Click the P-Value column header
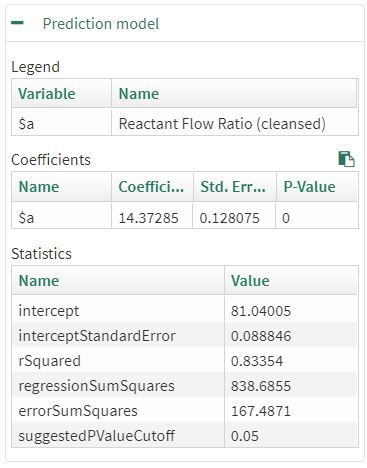This screenshot has width=367, height=468. (317, 187)
